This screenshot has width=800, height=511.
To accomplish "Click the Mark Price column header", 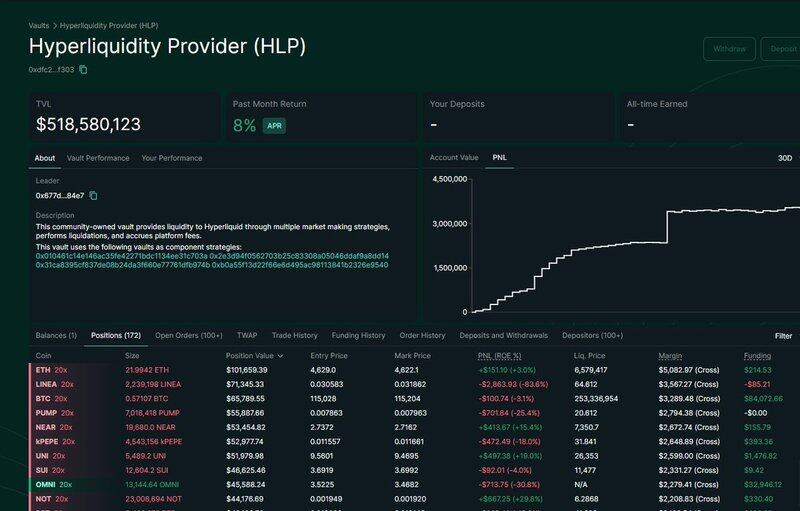I will [x=412, y=356].
